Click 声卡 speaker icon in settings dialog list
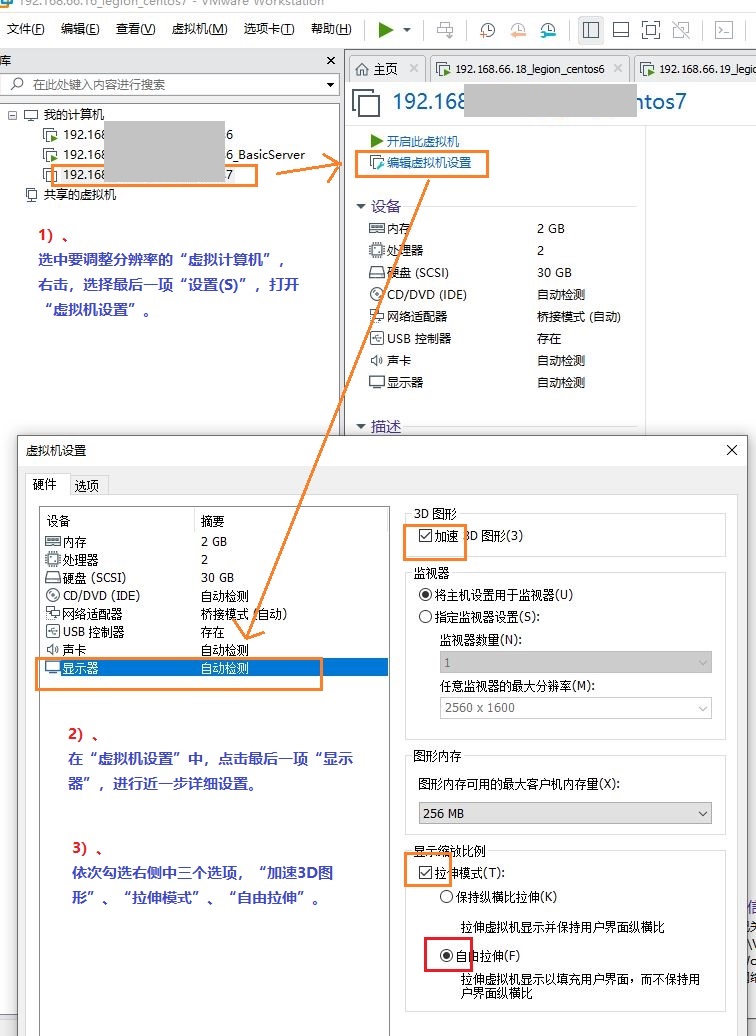Image resolution: width=756 pixels, height=1036 pixels. tap(53, 650)
